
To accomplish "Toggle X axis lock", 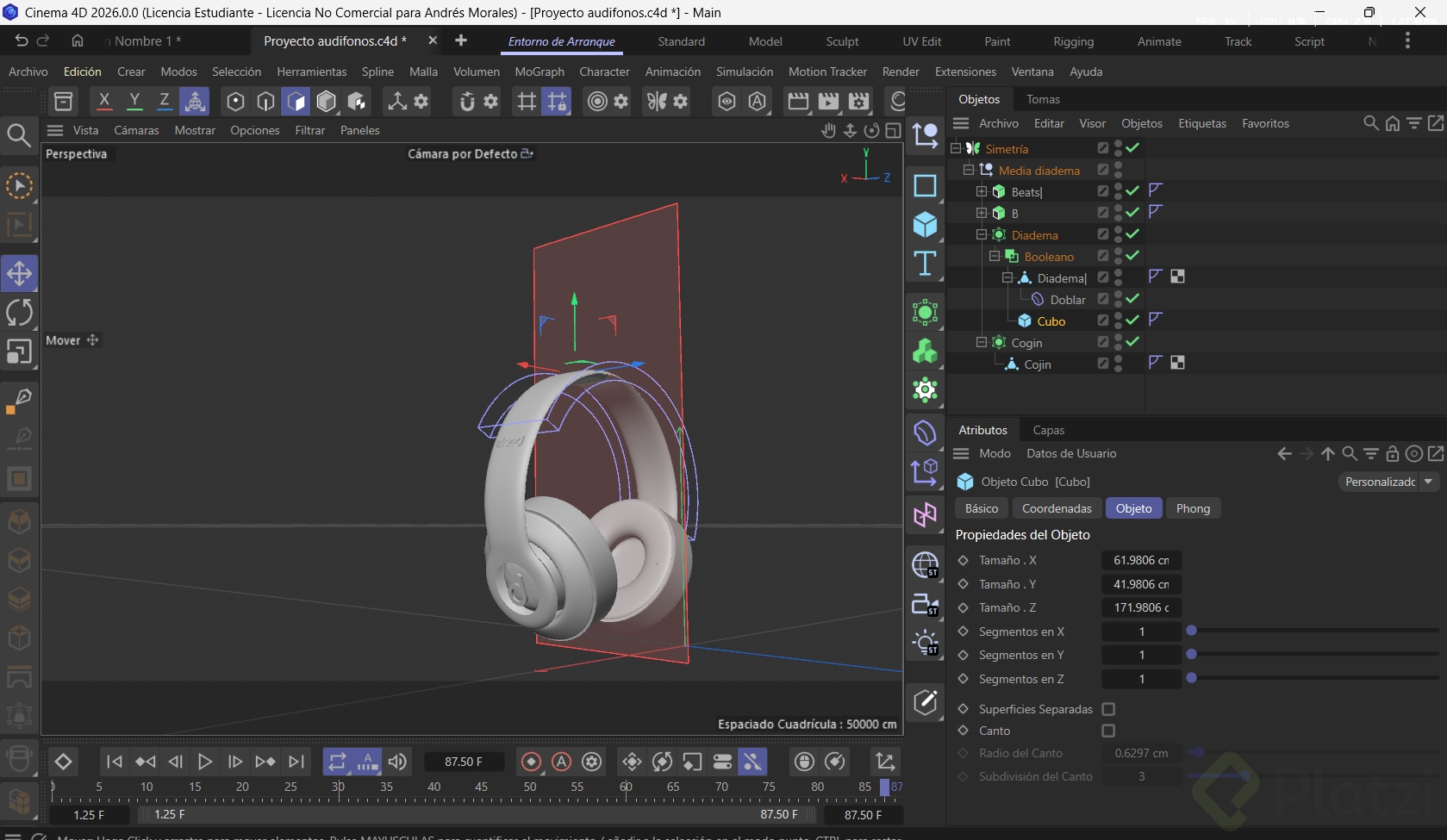I will point(104,102).
